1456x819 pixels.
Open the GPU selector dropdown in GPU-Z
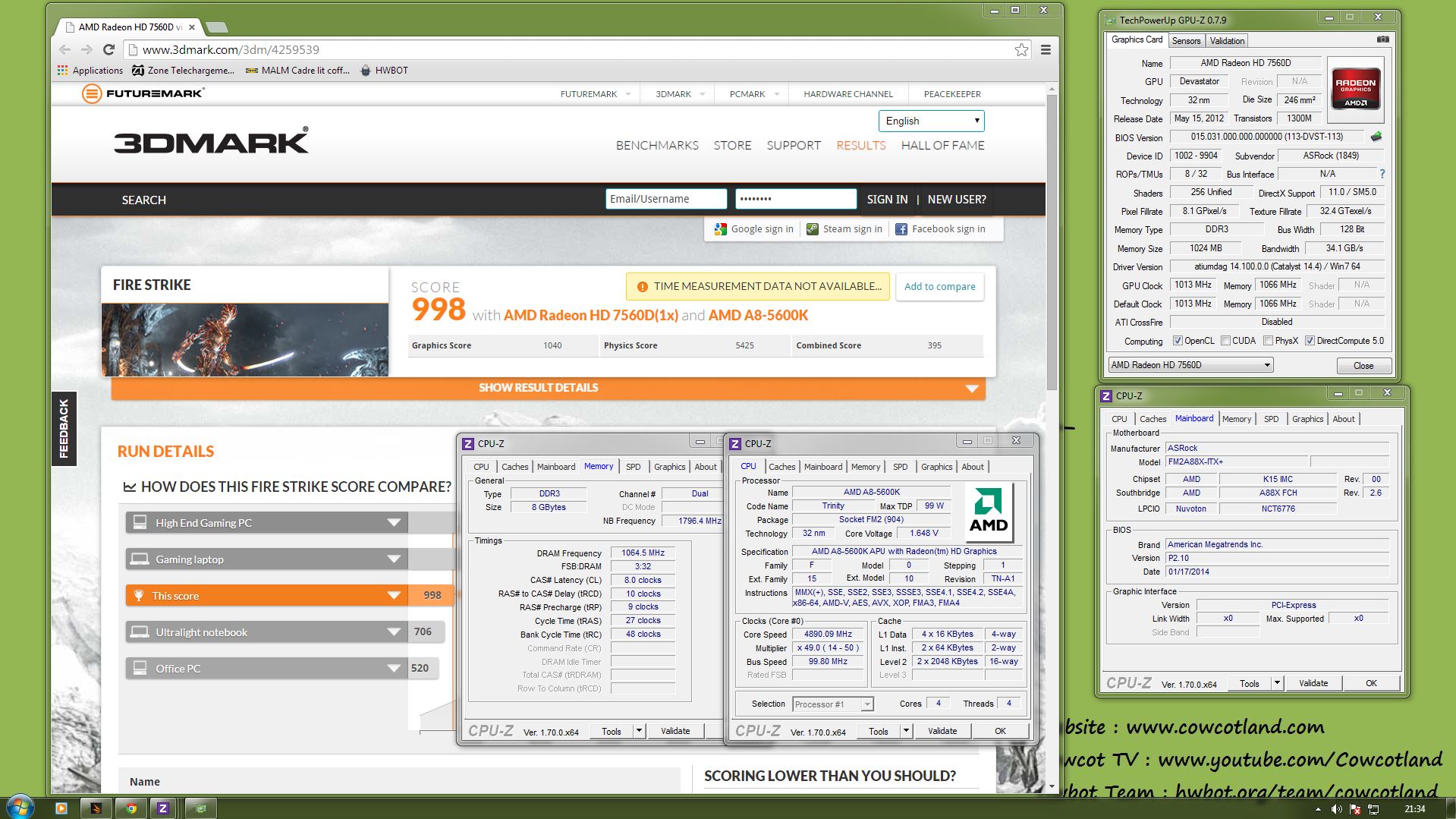tap(1190, 365)
